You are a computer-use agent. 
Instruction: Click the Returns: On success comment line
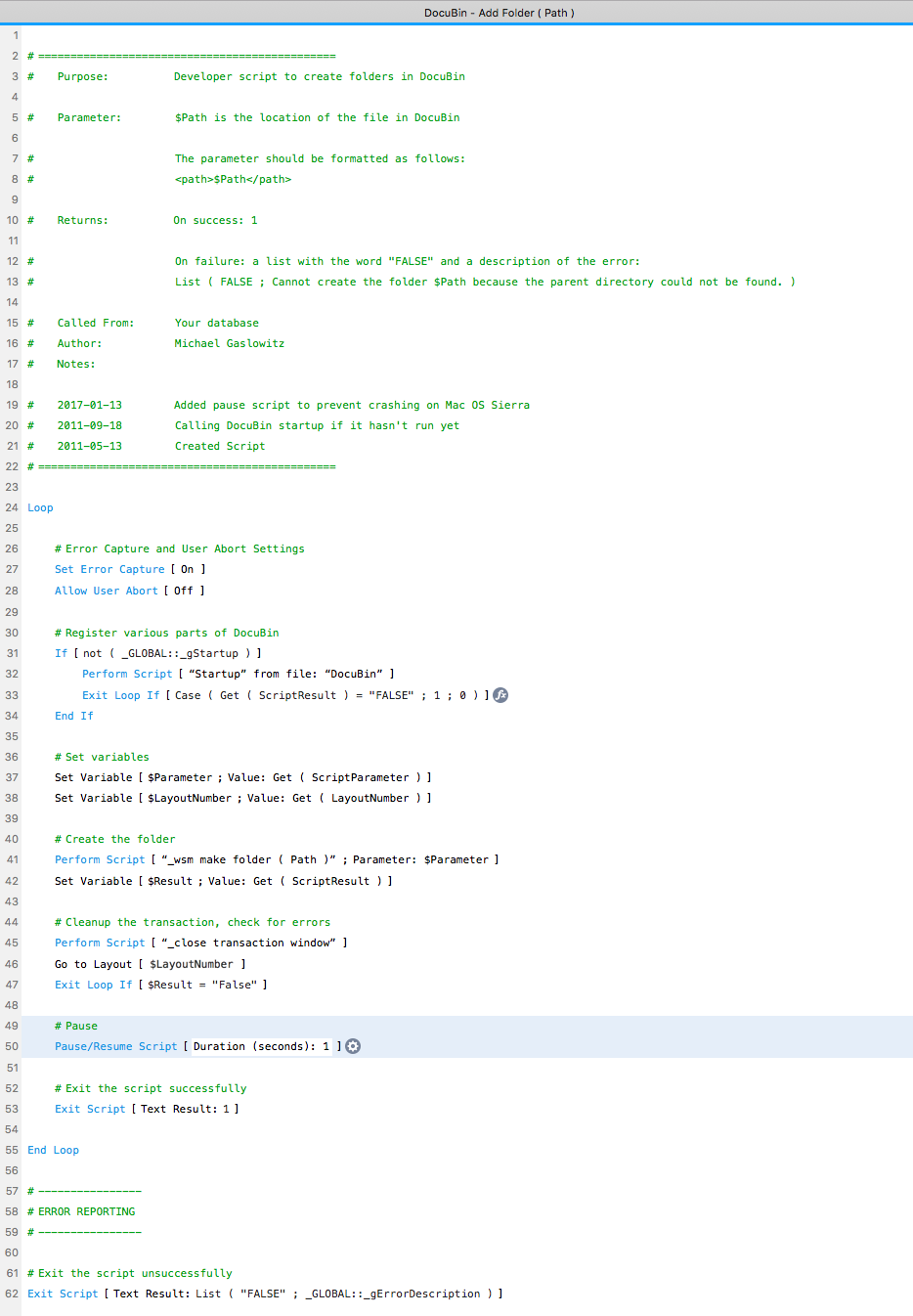(x=143, y=220)
